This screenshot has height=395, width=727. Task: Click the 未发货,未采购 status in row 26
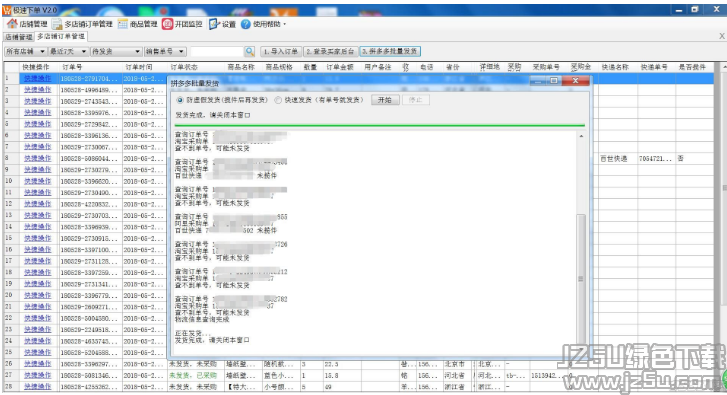[193, 364]
